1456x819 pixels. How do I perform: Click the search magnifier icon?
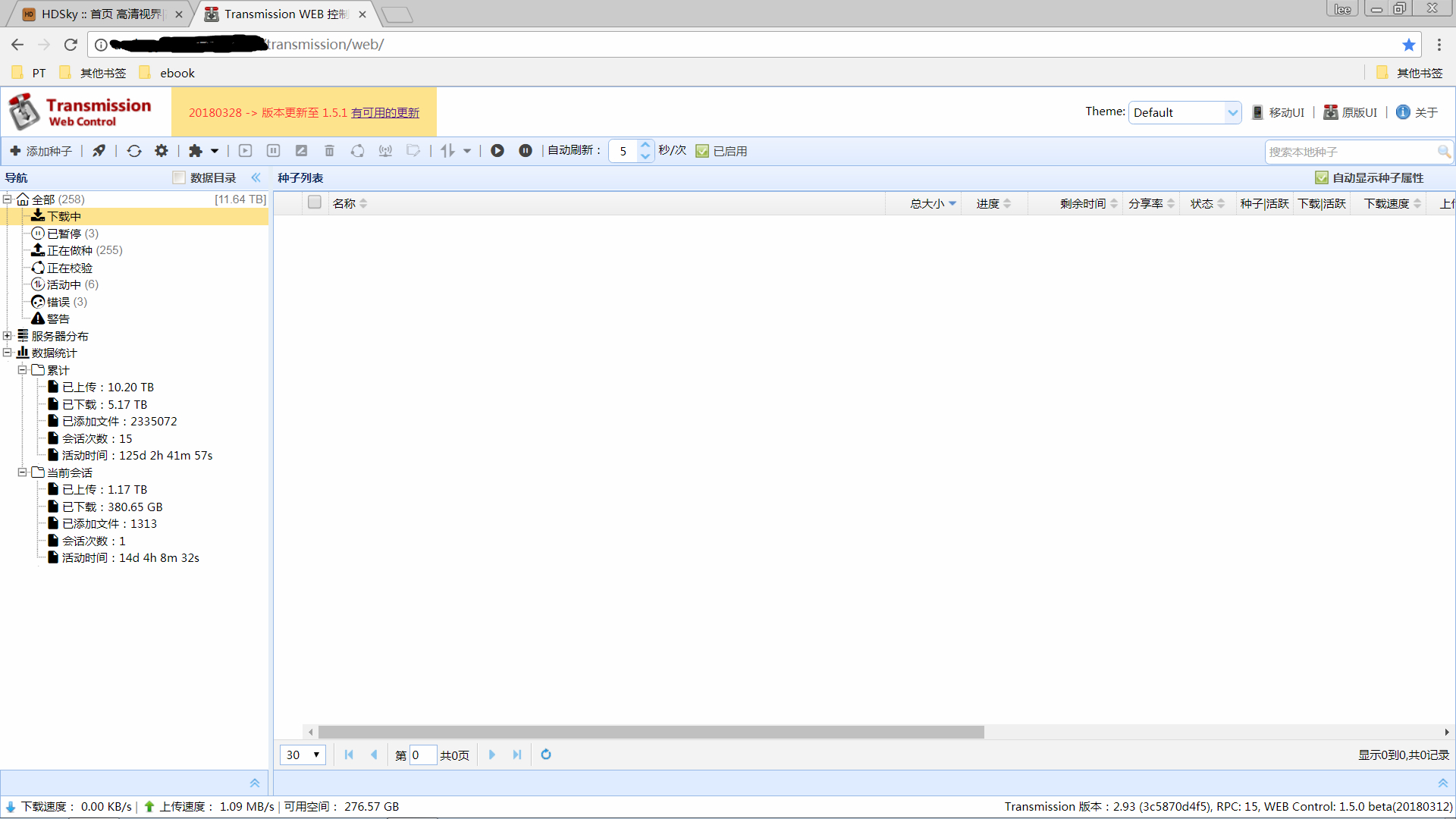pos(1444,152)
